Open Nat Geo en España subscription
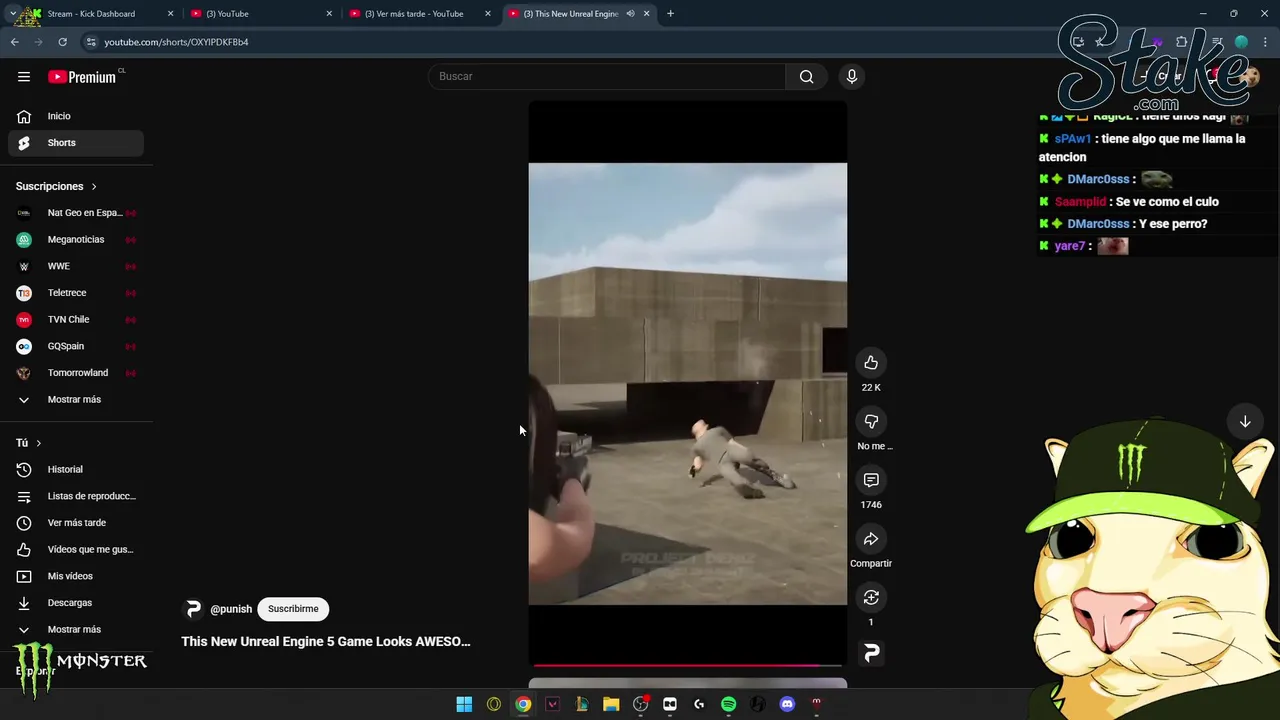This screenshot has width=1280, height=720. pyautogui.click(x=76, y=213)
